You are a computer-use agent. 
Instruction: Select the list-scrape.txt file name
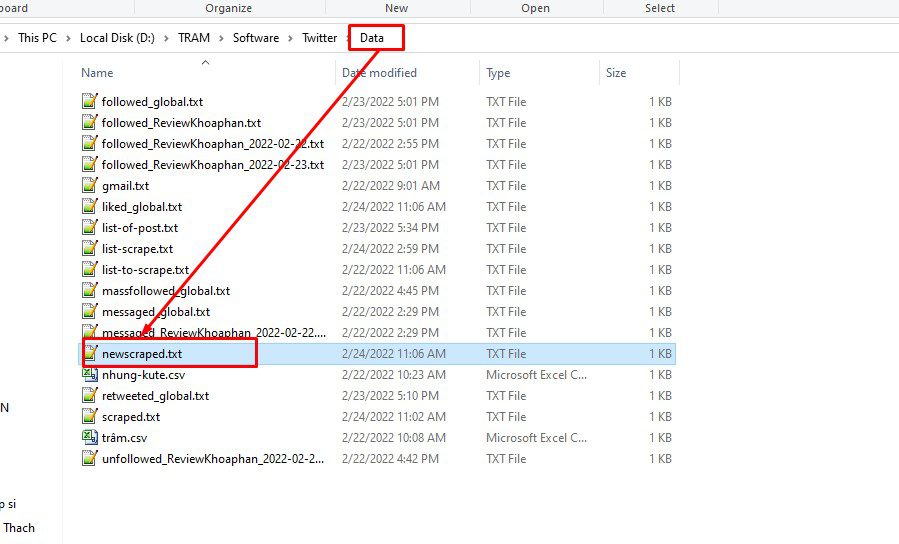coord(137,249)
